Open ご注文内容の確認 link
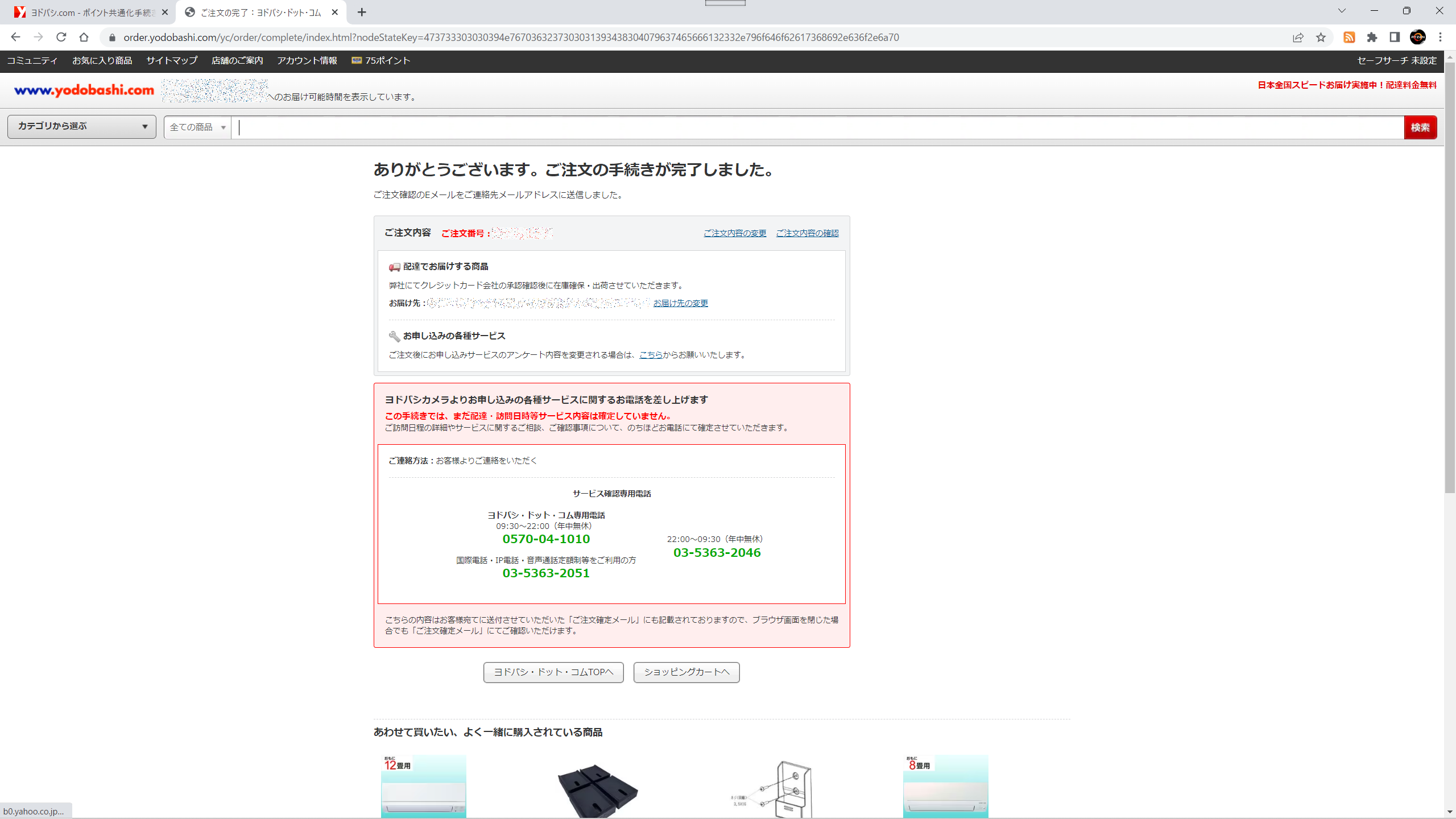1456x819 pixels. click(807, 233)
